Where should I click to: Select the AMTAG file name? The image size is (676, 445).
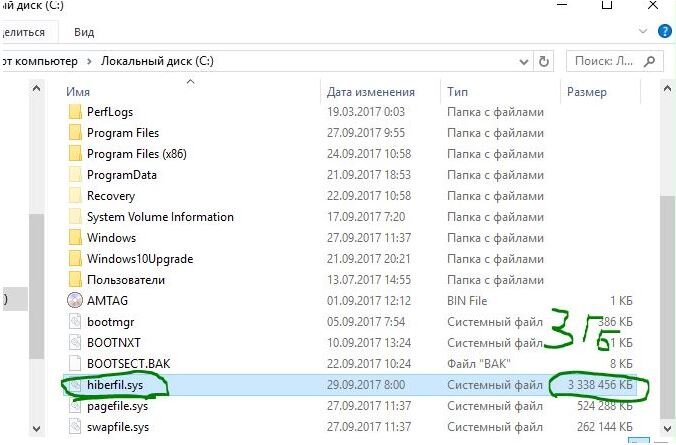click(x=107, y=301)
